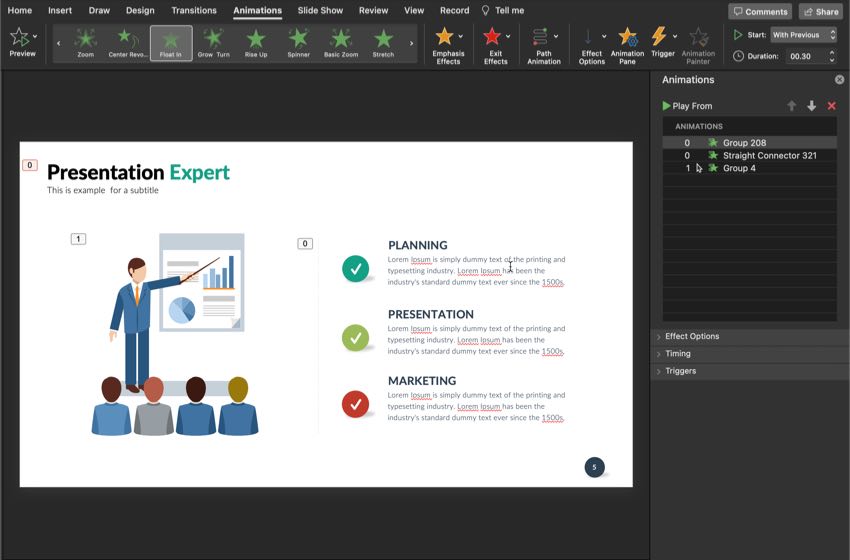Toggle the Animation Pane button
This screenshot has height=560, width=850.
point(627,46)
